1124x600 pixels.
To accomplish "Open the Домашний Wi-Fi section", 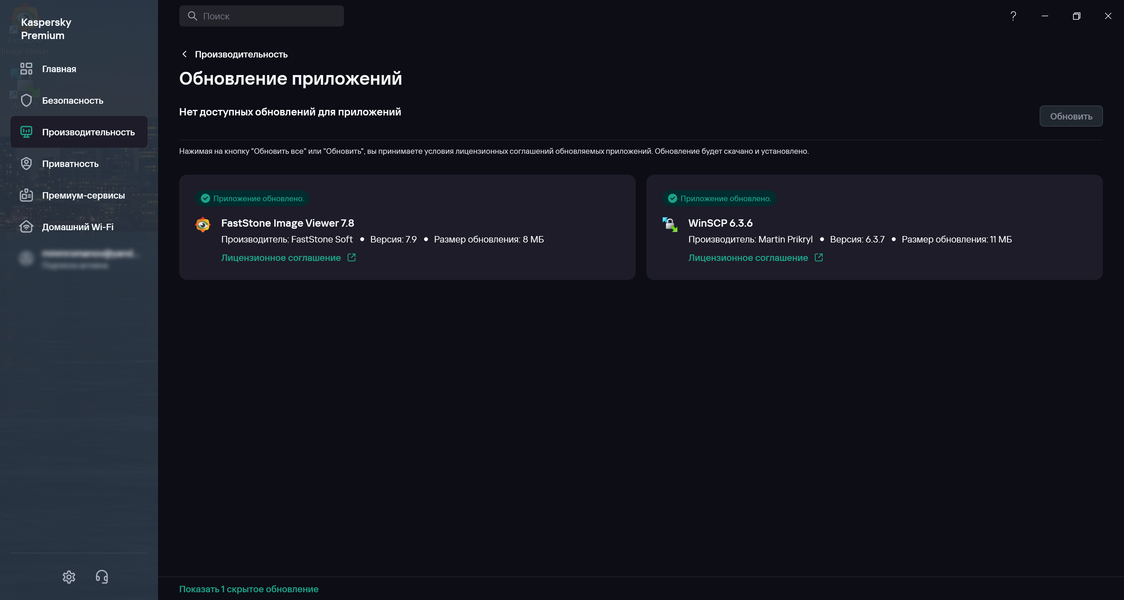I will point(77,227).
